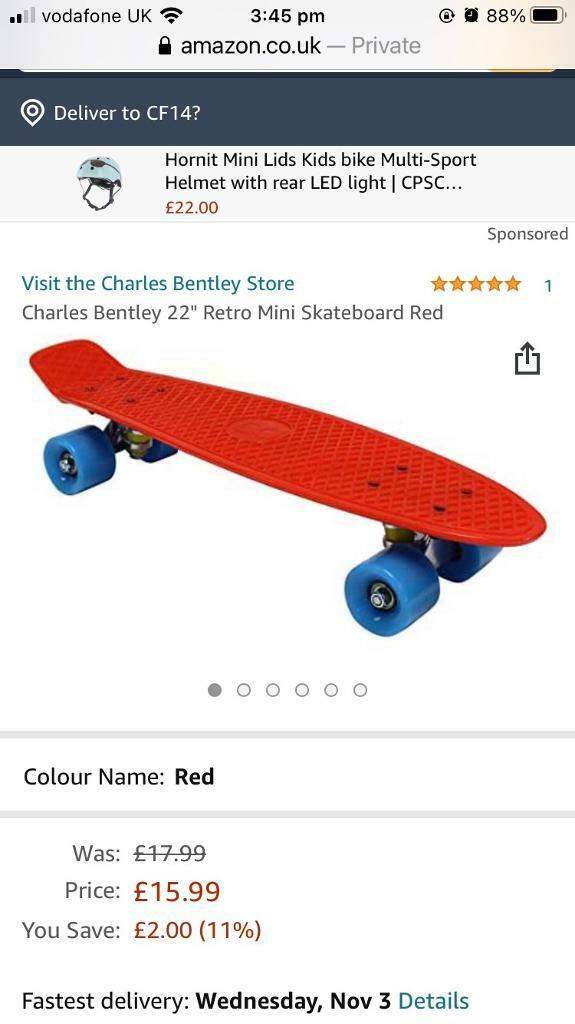Tap the location pin delivery icon
The height and width of the screenshot is (1024, 575).
coord(33,113)
